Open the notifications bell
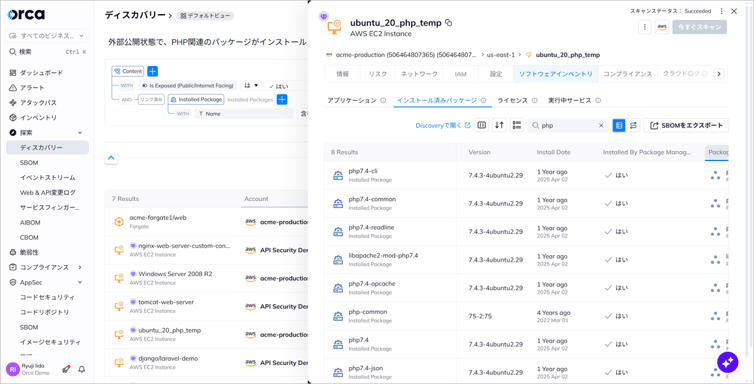754x384 pixels. pyautogui.click(x=82, y=369)
